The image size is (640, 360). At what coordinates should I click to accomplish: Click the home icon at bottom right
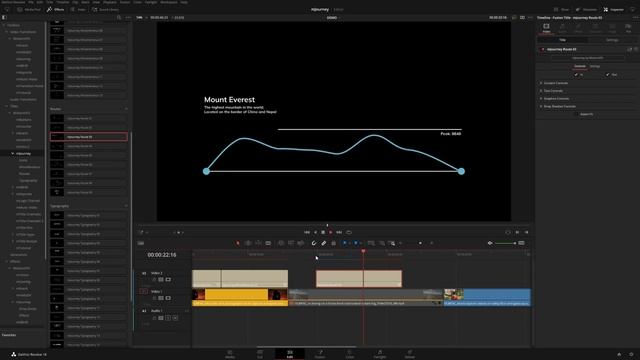click(x=619, y=354)
